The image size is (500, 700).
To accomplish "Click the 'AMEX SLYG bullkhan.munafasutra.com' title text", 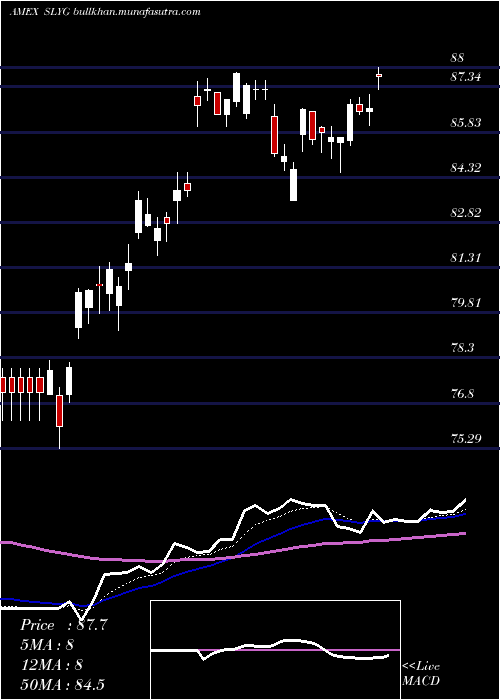I will (x=105, y=12).
